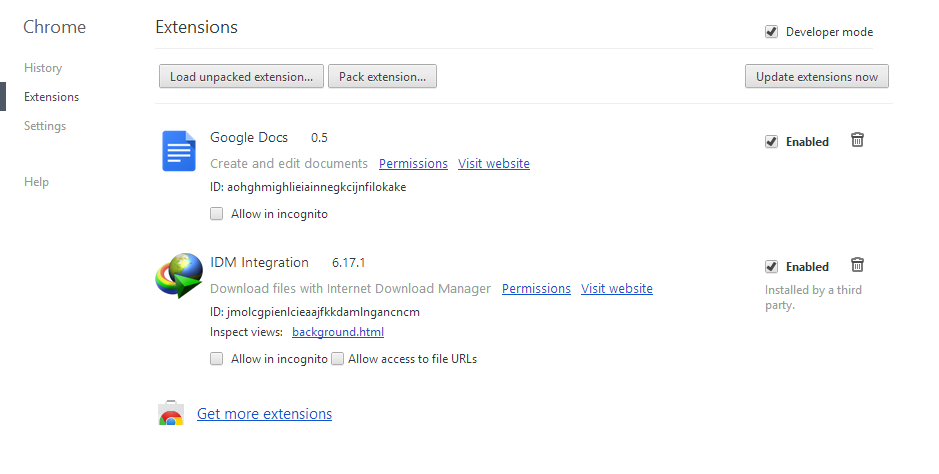
Task: Enable Allow access to file URLs
Action: click(x=338, y=358)
